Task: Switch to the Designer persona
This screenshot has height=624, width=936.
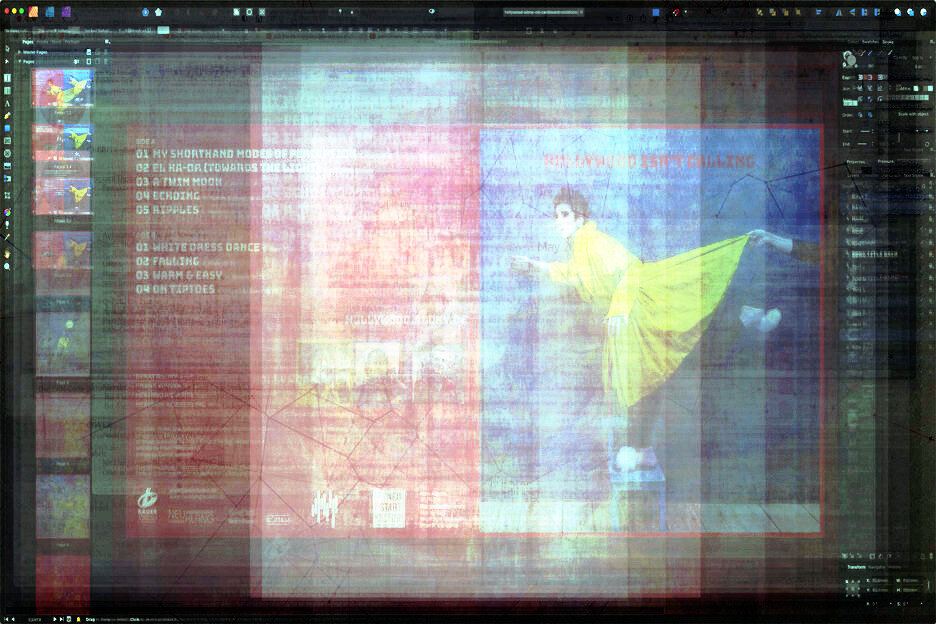Action: coord(50,11)
